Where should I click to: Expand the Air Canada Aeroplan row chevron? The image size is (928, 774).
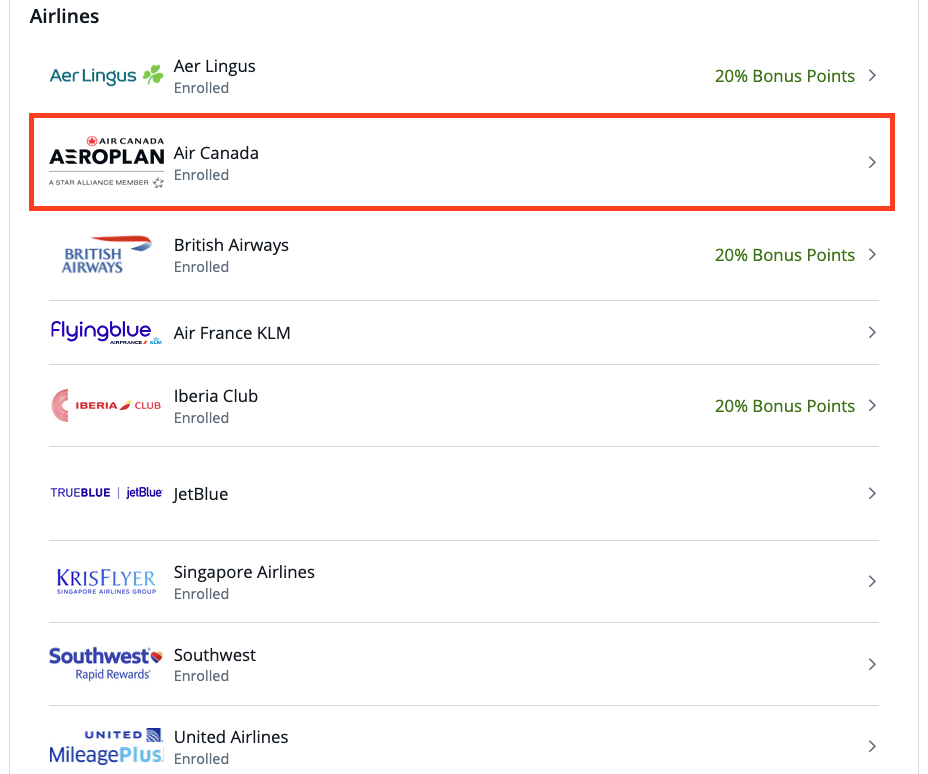tap(871, 161)
